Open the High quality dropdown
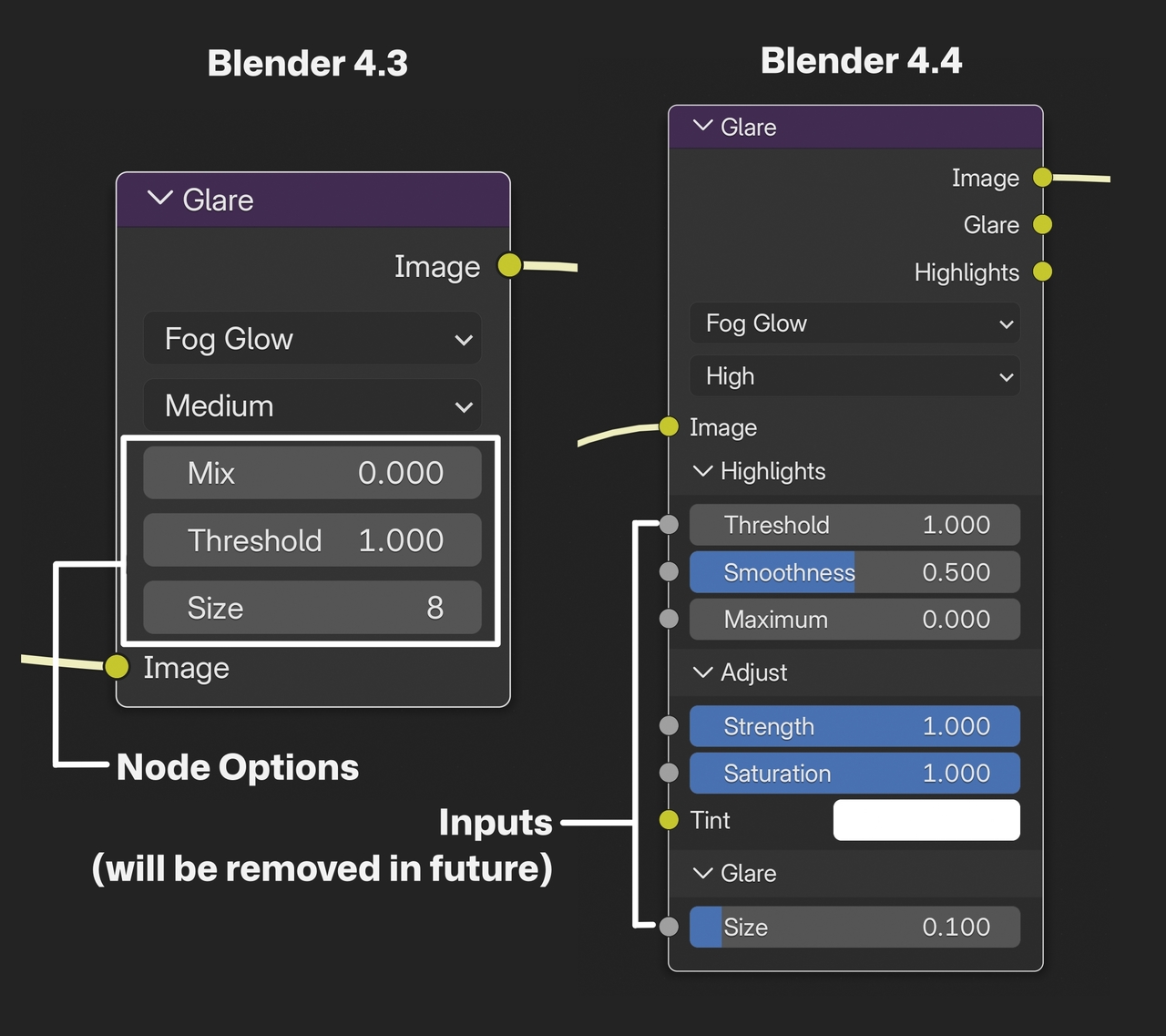This screenshot has width=1166, height=1036. tap(854, 376)
